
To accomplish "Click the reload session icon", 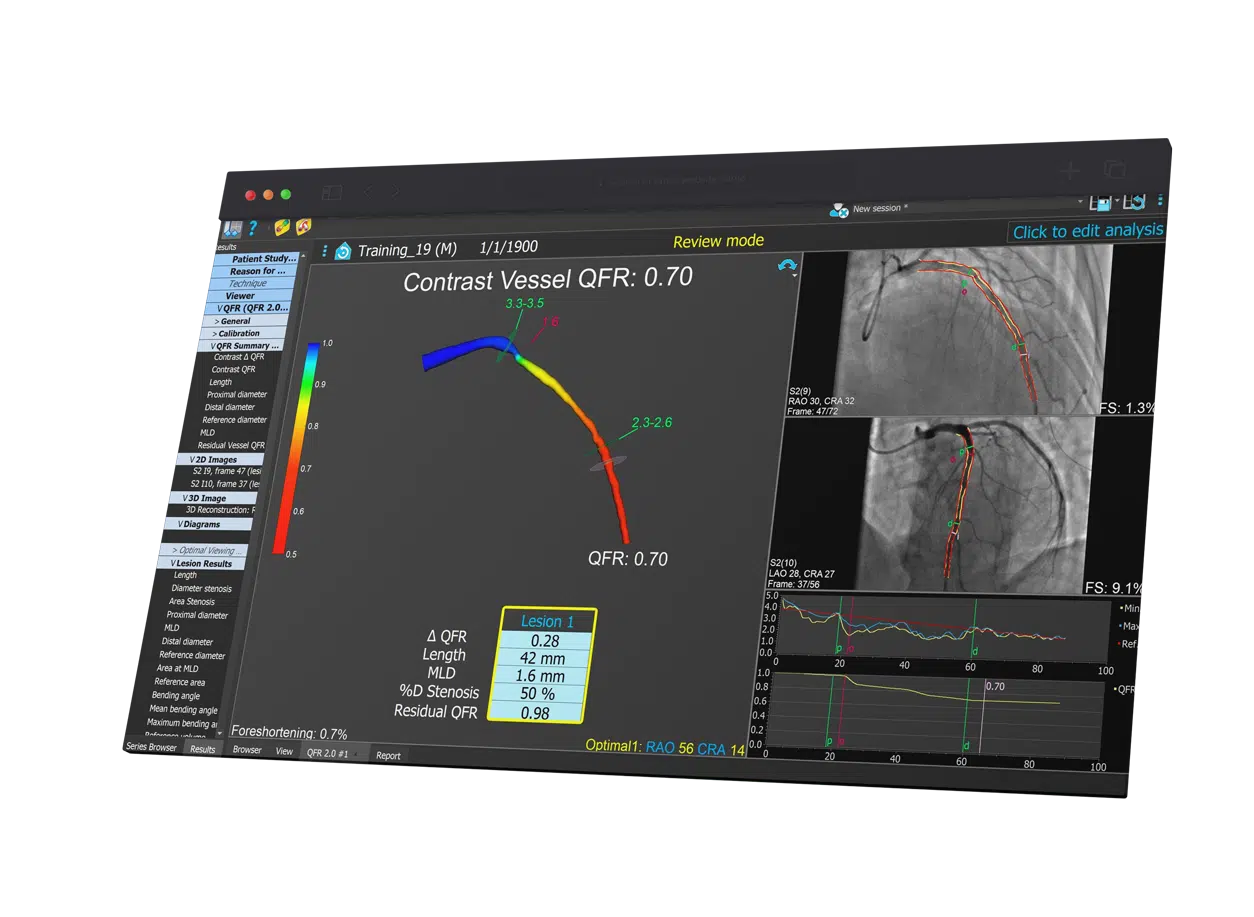I will 1134,202.
